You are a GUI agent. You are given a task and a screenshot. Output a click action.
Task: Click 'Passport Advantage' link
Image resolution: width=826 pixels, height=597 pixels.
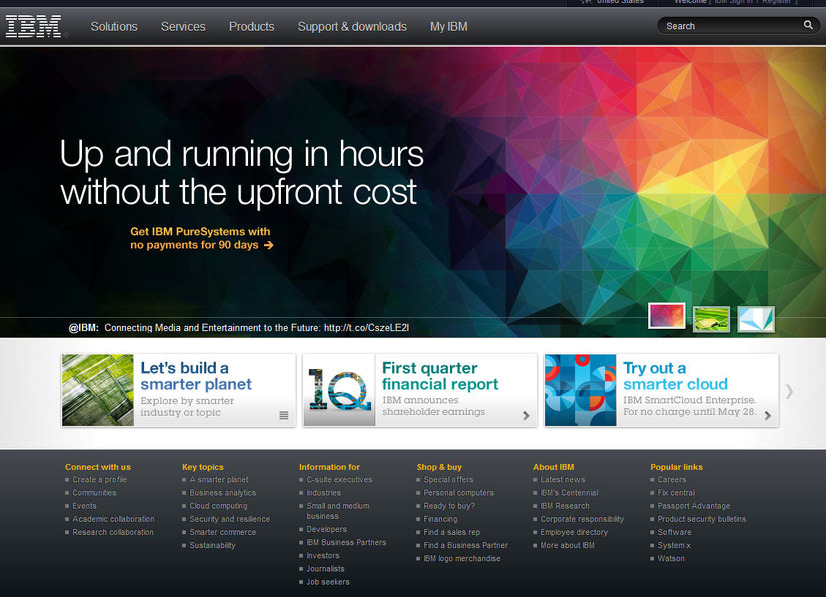[694, 506]
